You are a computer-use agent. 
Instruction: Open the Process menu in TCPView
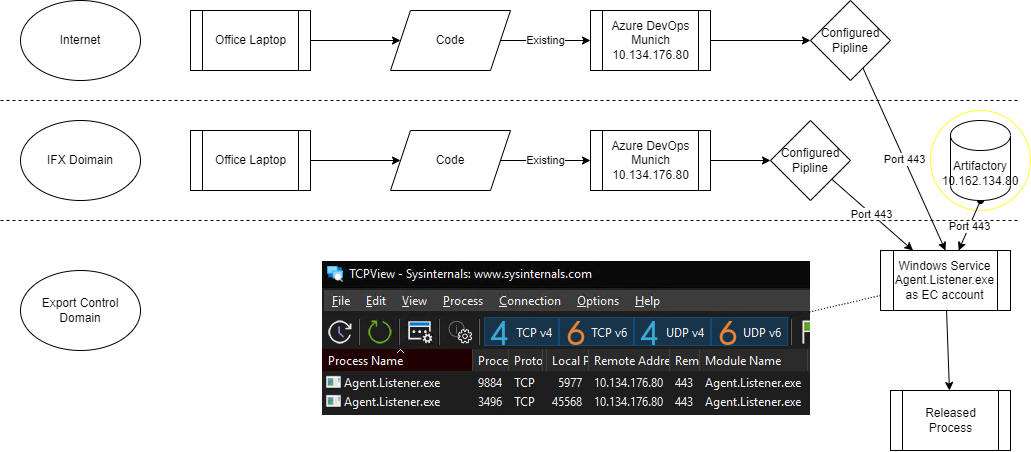coord(463,301)
